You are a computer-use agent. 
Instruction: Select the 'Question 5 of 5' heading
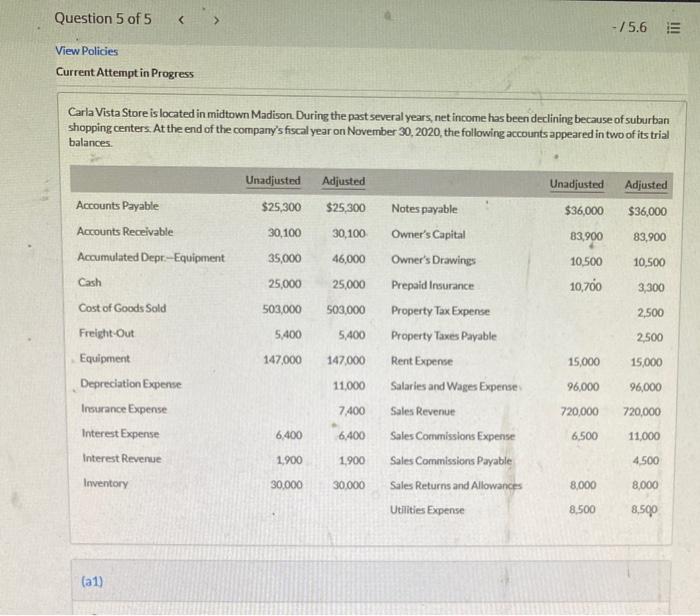[103, 19]
